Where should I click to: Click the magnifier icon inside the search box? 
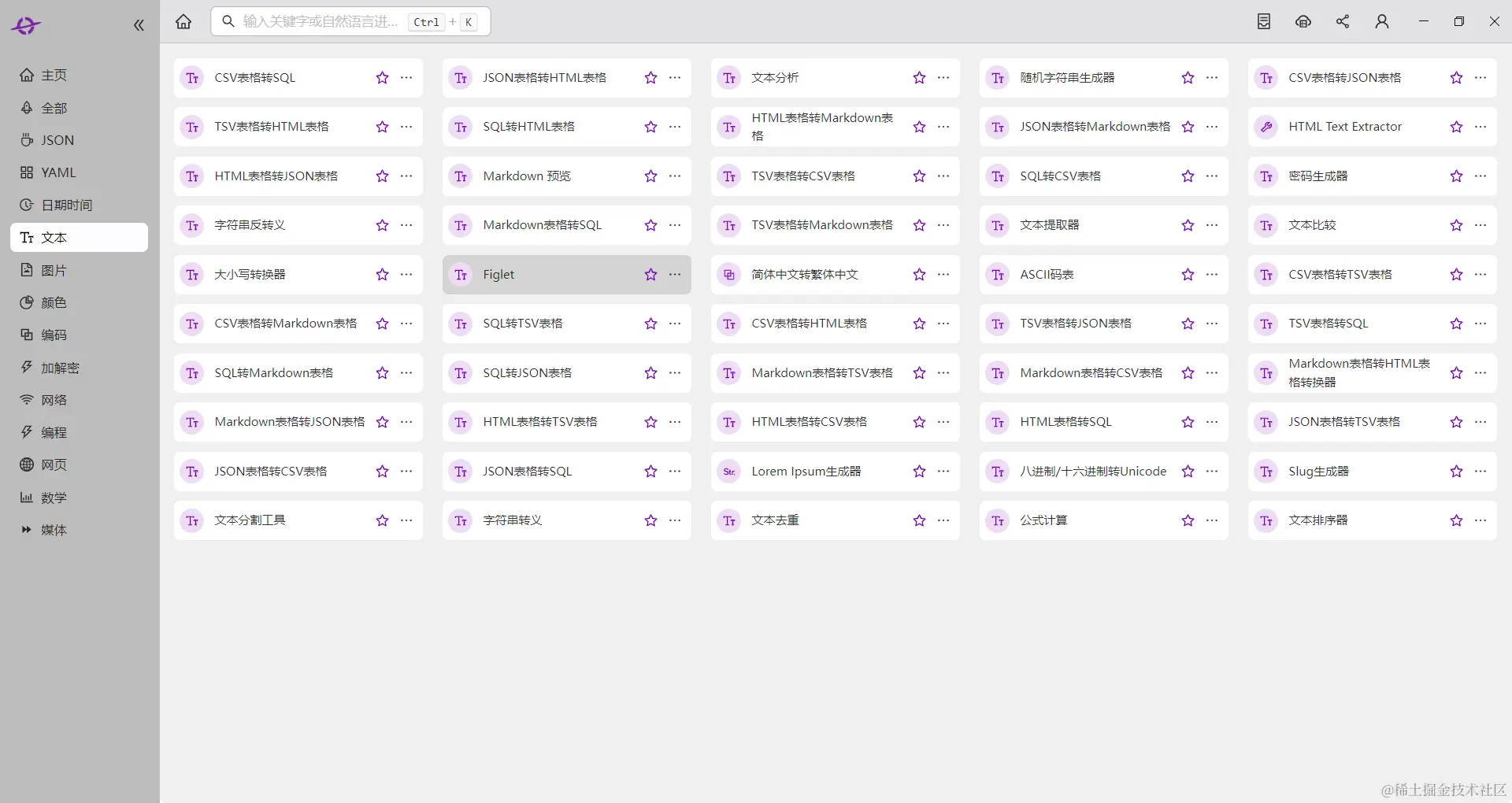tap(228, 21)
